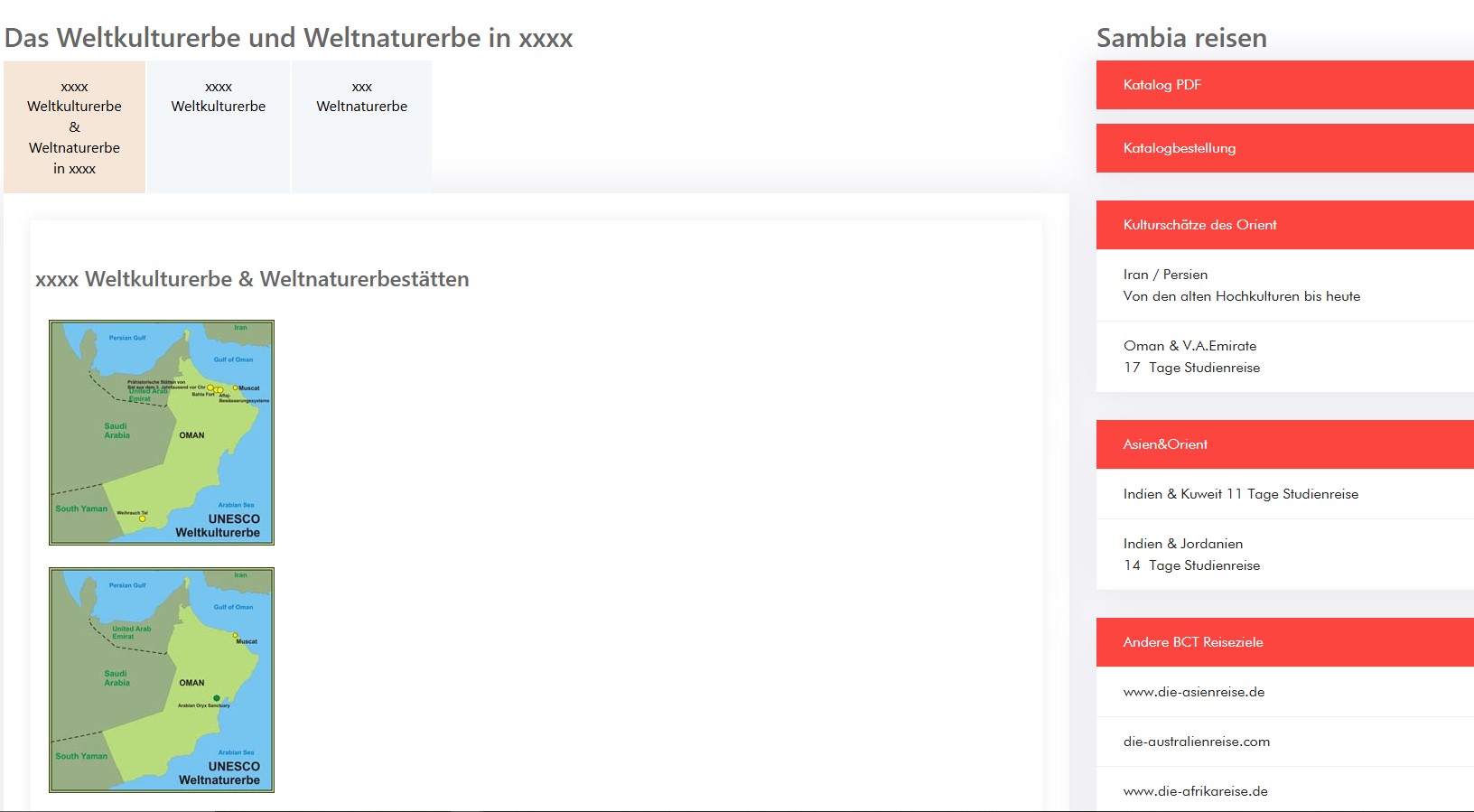Open the Iran / Persien tour link
This screenshot has width=1474, height=812.
pyautogui.click(x=1285, y=285)
